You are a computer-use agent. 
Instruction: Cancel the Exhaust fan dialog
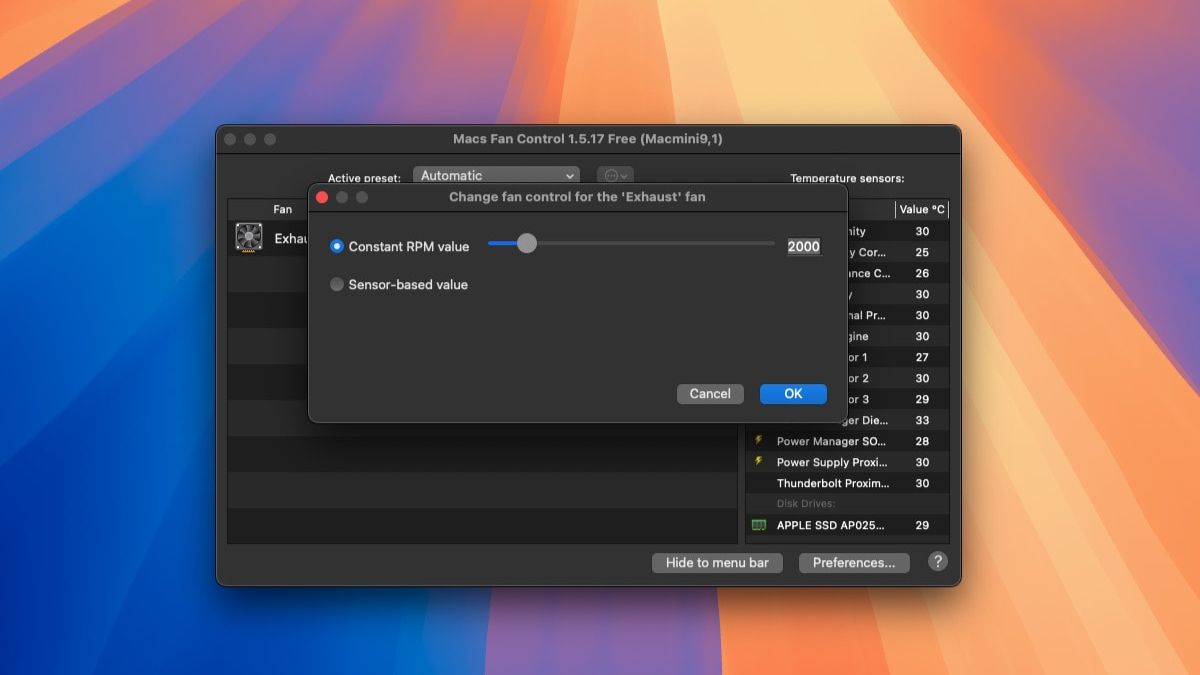tap(710, 393)
